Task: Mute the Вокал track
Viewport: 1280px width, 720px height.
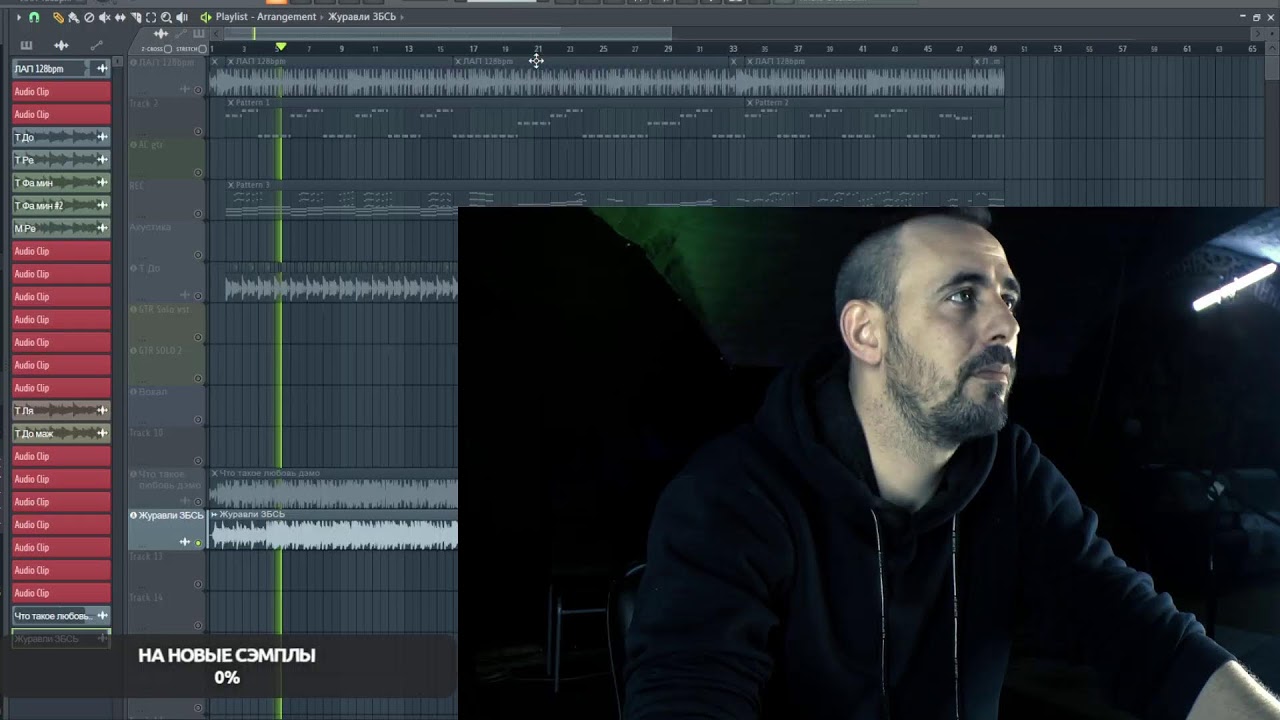Action: [x=198, y=419]
